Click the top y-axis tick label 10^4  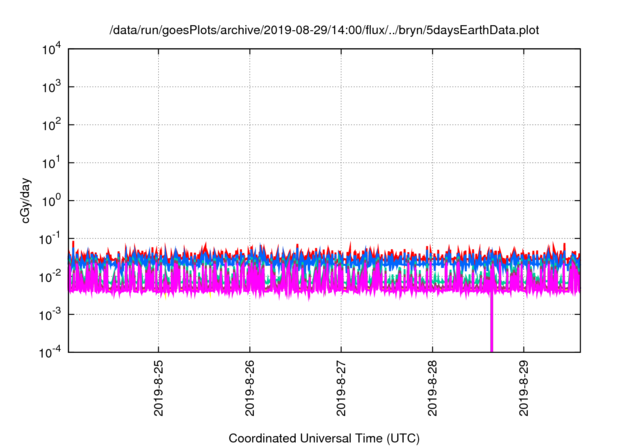[x=54, y=49]
